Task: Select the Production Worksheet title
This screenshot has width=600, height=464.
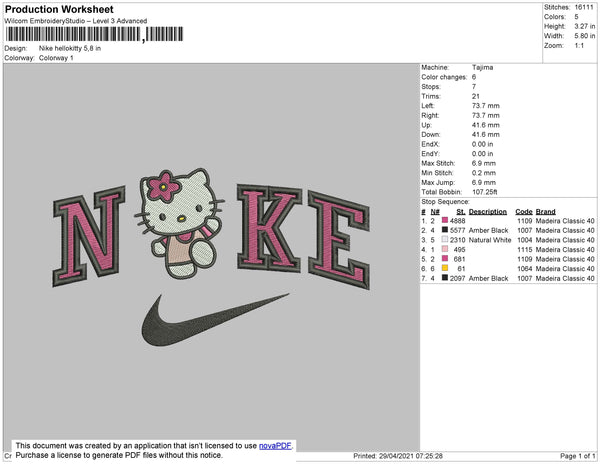Action: click(59, 10)
